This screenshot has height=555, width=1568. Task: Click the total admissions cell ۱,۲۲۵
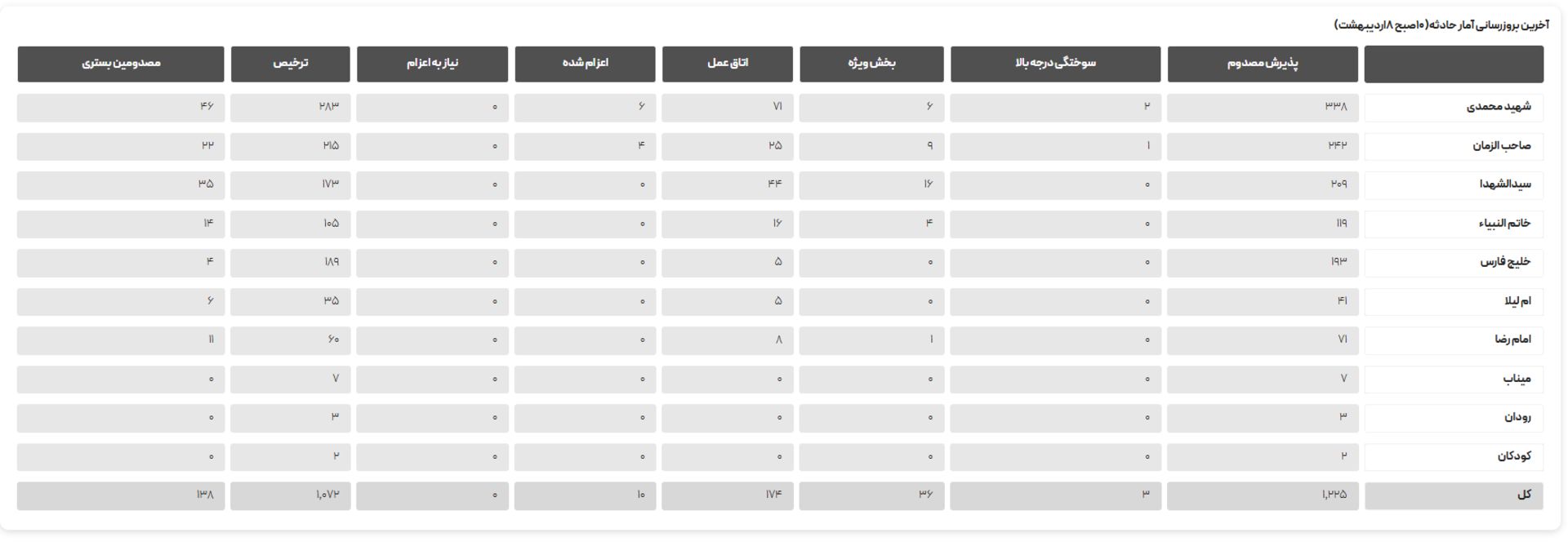point(1263,495)
